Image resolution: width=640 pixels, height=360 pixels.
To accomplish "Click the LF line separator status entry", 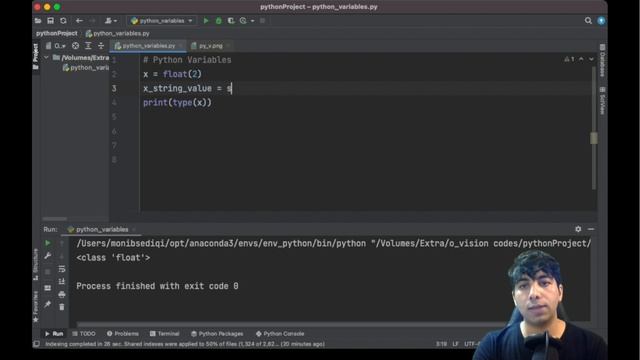I will (x=455, y=344).
